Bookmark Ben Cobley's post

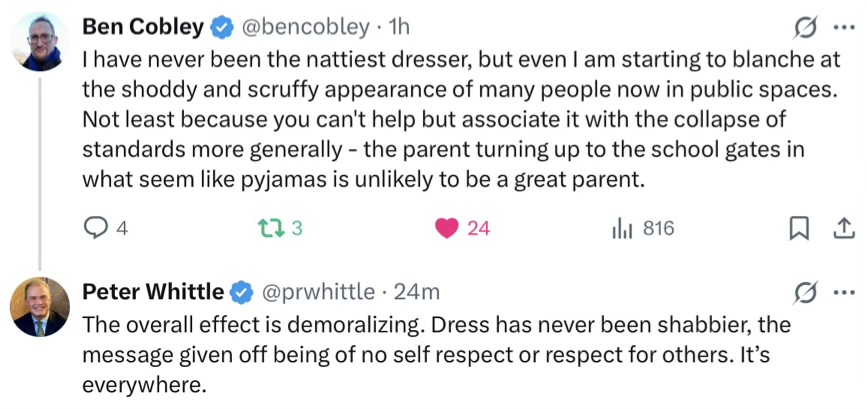click(x=800, y=229)
